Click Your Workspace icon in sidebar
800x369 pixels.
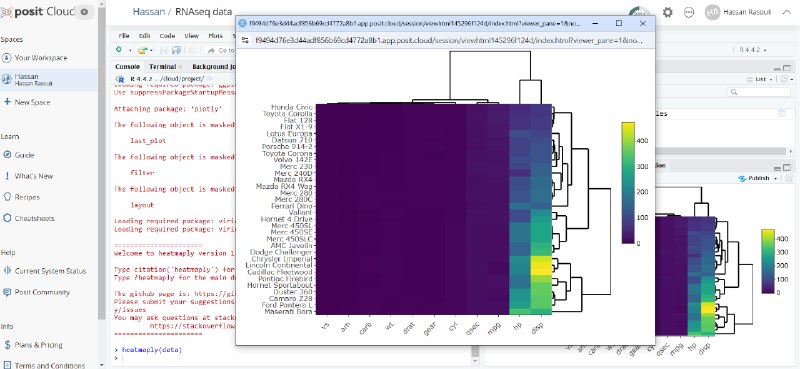pyautogui.click(x=7, y=58)
